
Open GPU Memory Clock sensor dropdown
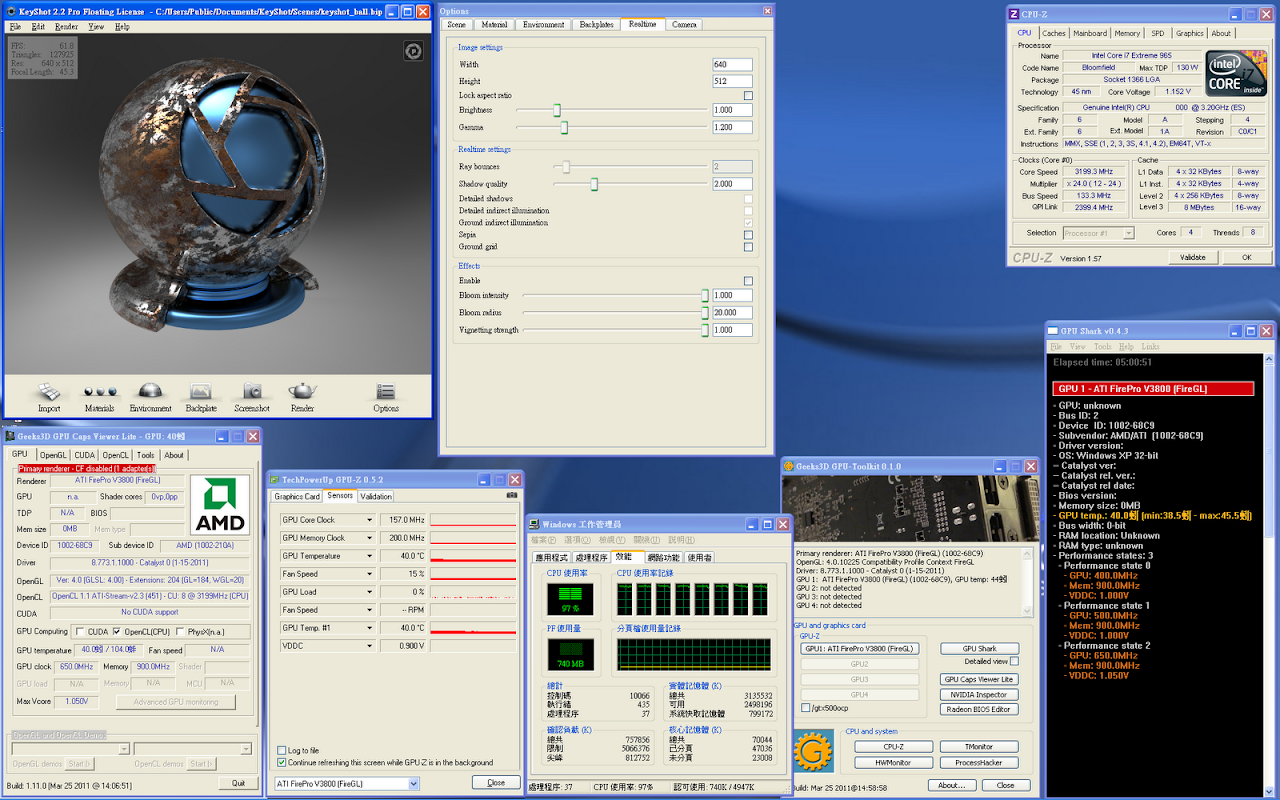[369, 538]
